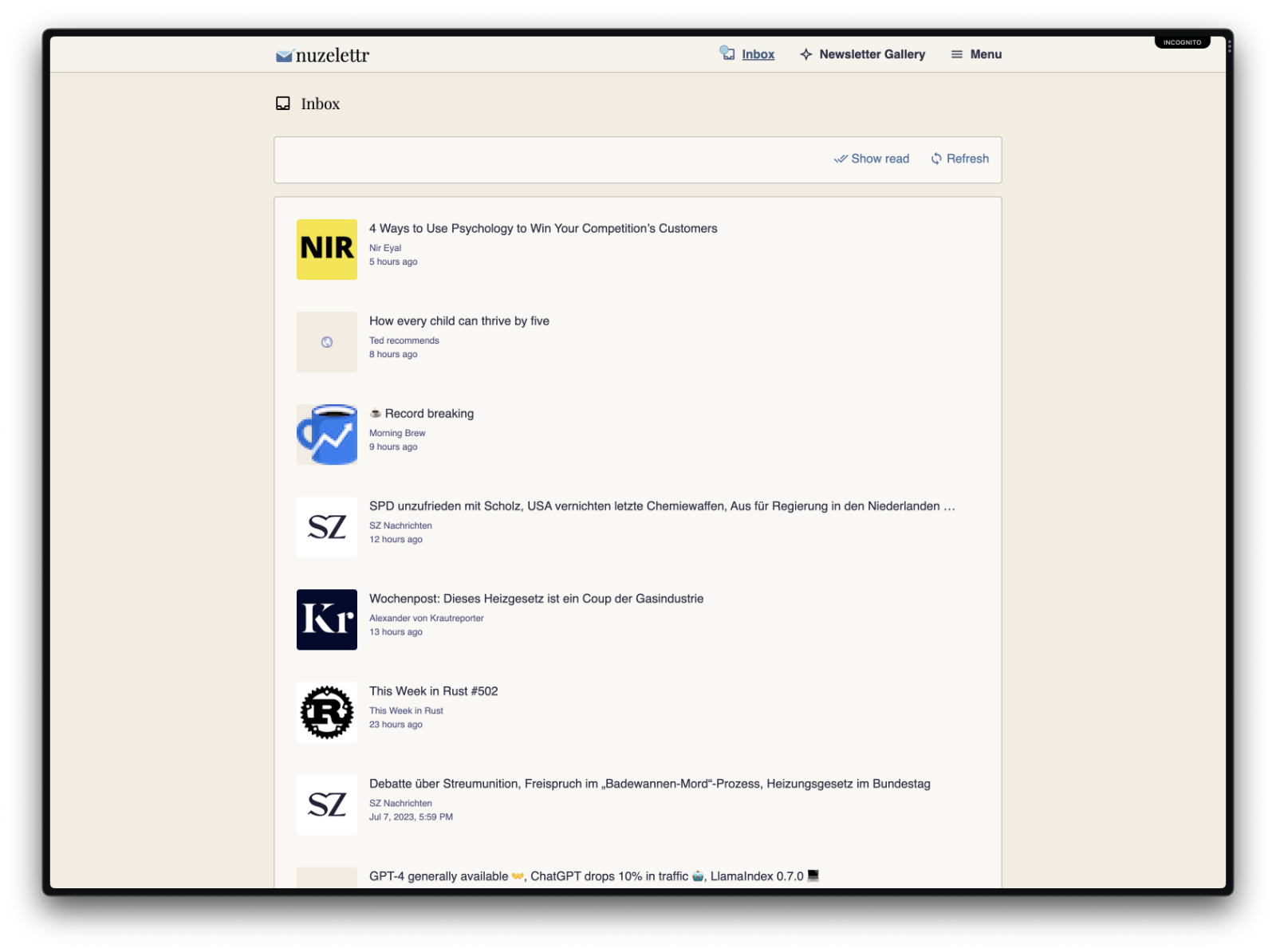Click the Inbox icon in the header

click(x=727, y=53)
